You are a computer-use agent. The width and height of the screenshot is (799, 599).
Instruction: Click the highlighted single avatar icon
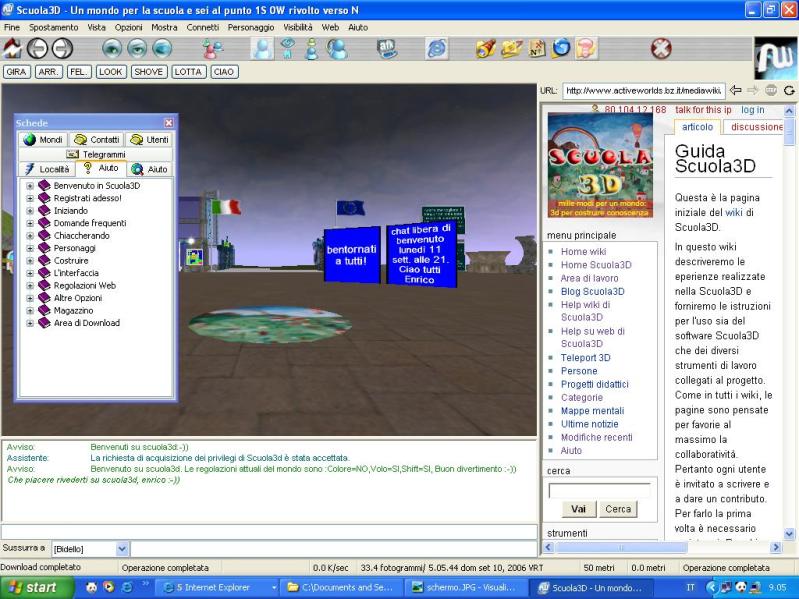(262, 48)
